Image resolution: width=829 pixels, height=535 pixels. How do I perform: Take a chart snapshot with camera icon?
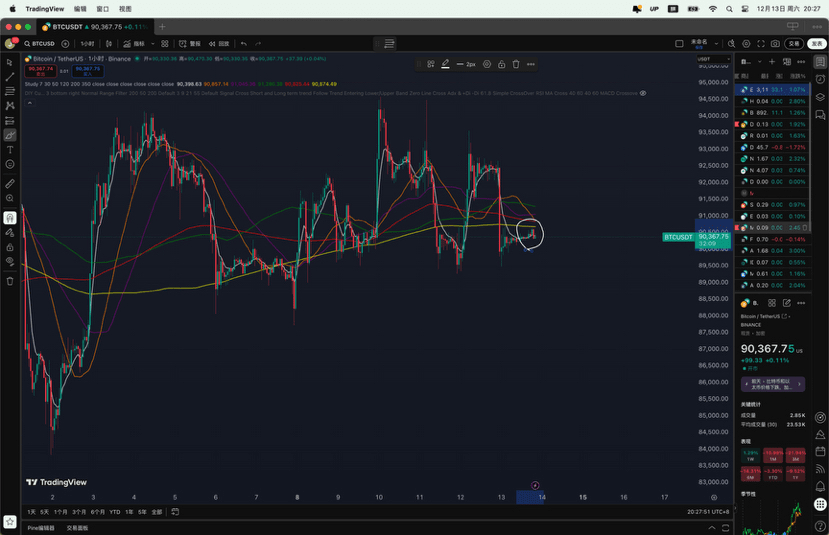[775, 44]
